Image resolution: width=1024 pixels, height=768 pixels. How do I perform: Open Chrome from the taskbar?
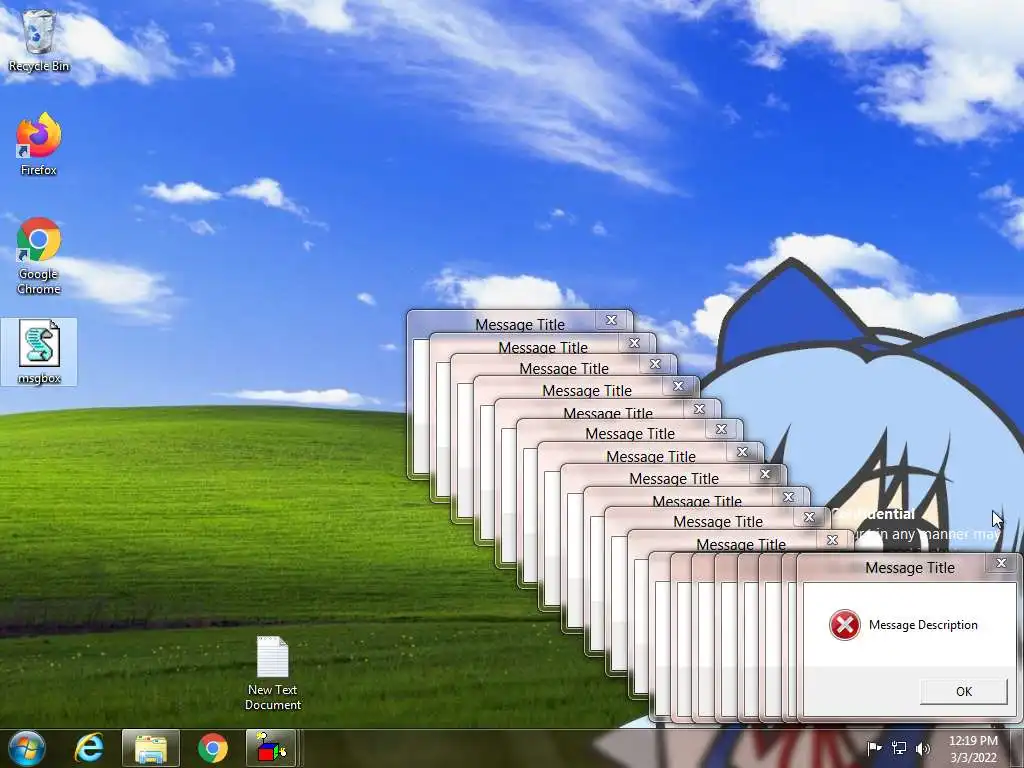point(212,748)
